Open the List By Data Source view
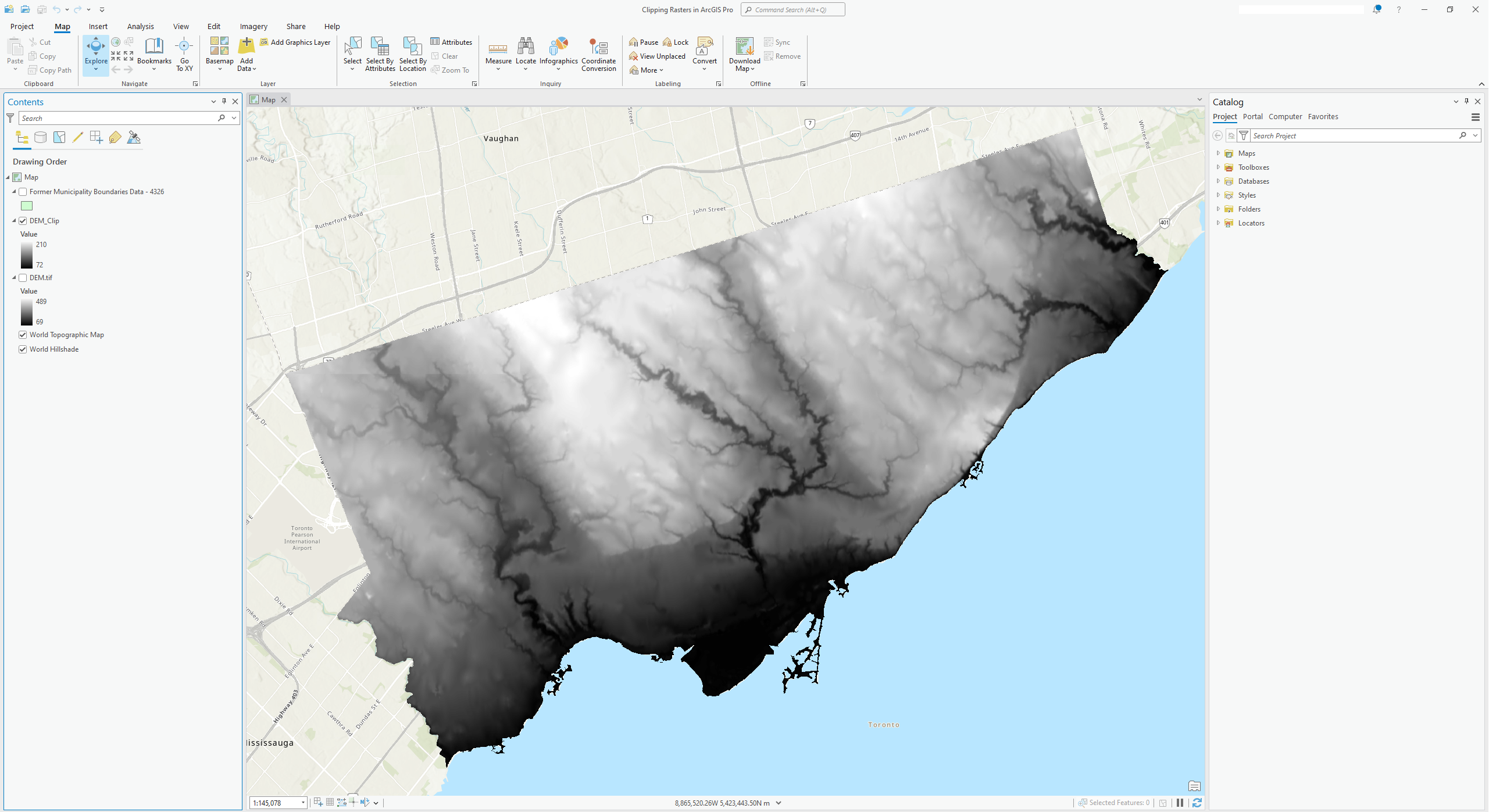Image resolution: width=1489 pixels, height=812 pixels. tap(40, 137)
